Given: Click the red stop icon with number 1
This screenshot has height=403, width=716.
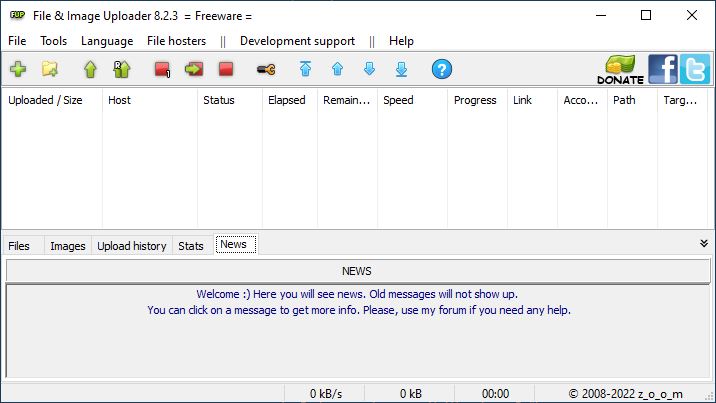Looking at the screenshot, I should point(163,69).
